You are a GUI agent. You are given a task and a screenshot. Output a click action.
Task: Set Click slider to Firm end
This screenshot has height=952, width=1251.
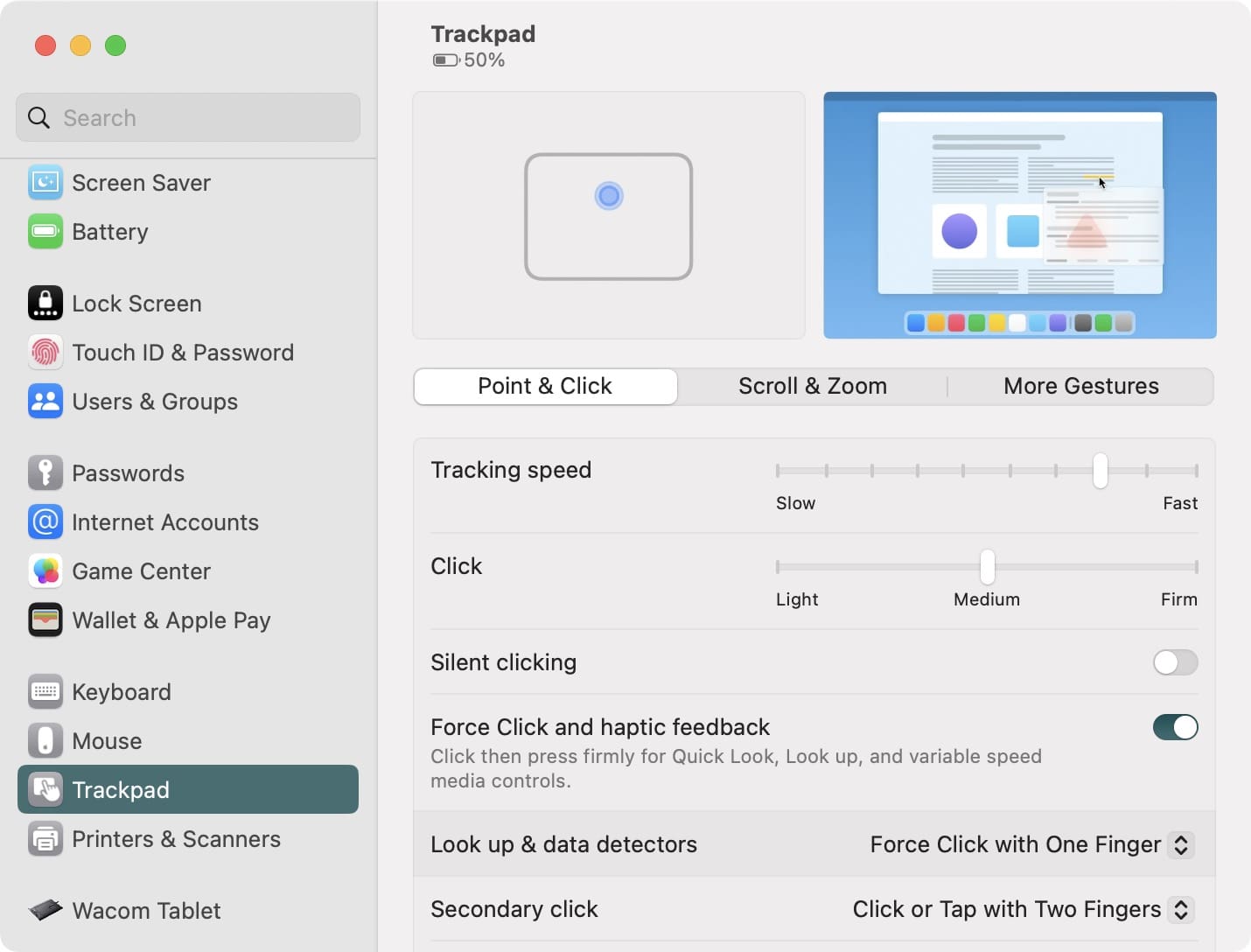click(x=1196, y=567)
